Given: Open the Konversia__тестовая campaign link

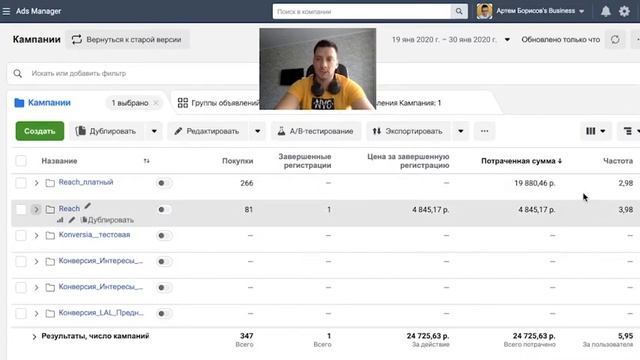Looking at the screenshot, I should click(x=94, y=235).
